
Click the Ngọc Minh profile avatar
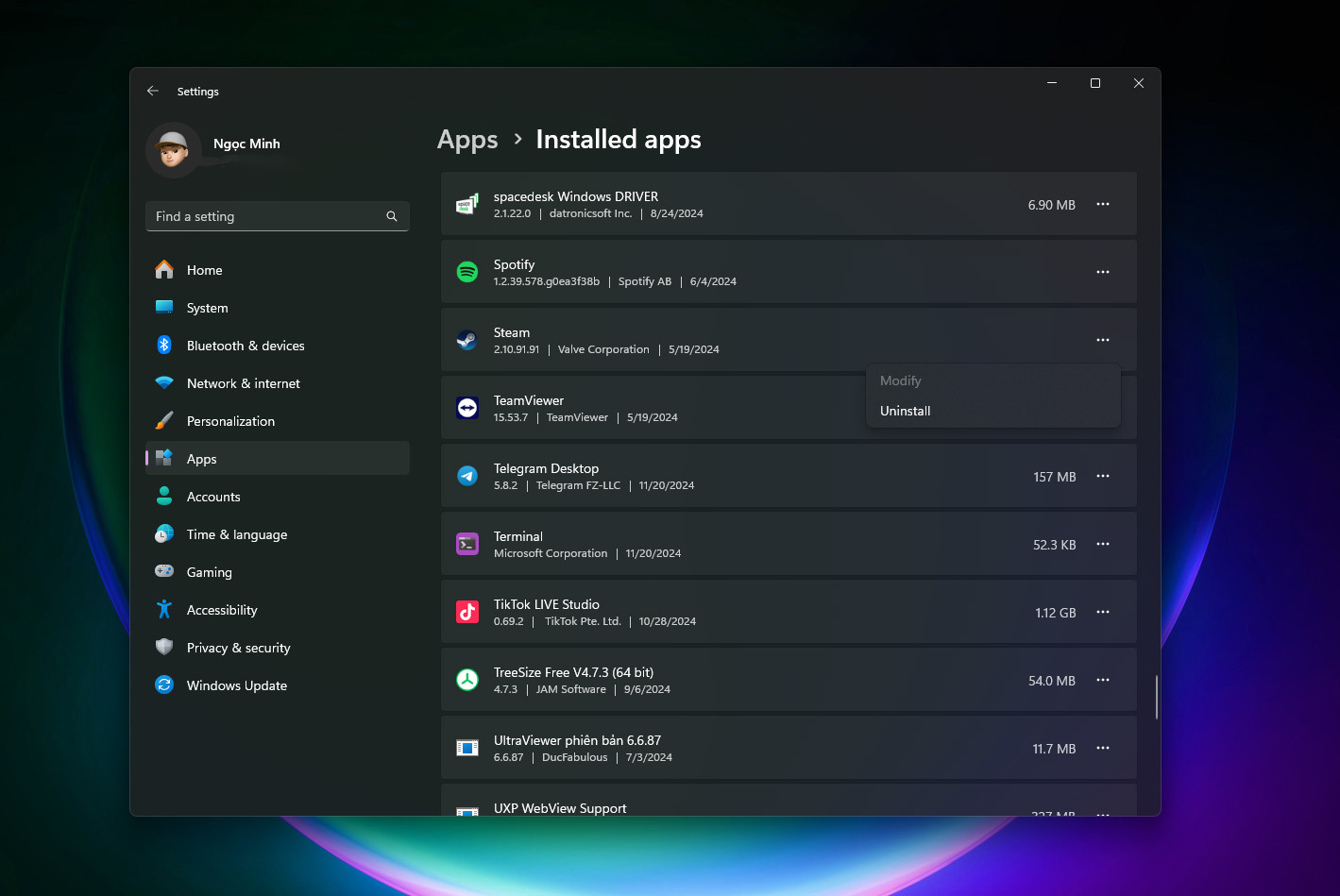click(174, 149)
